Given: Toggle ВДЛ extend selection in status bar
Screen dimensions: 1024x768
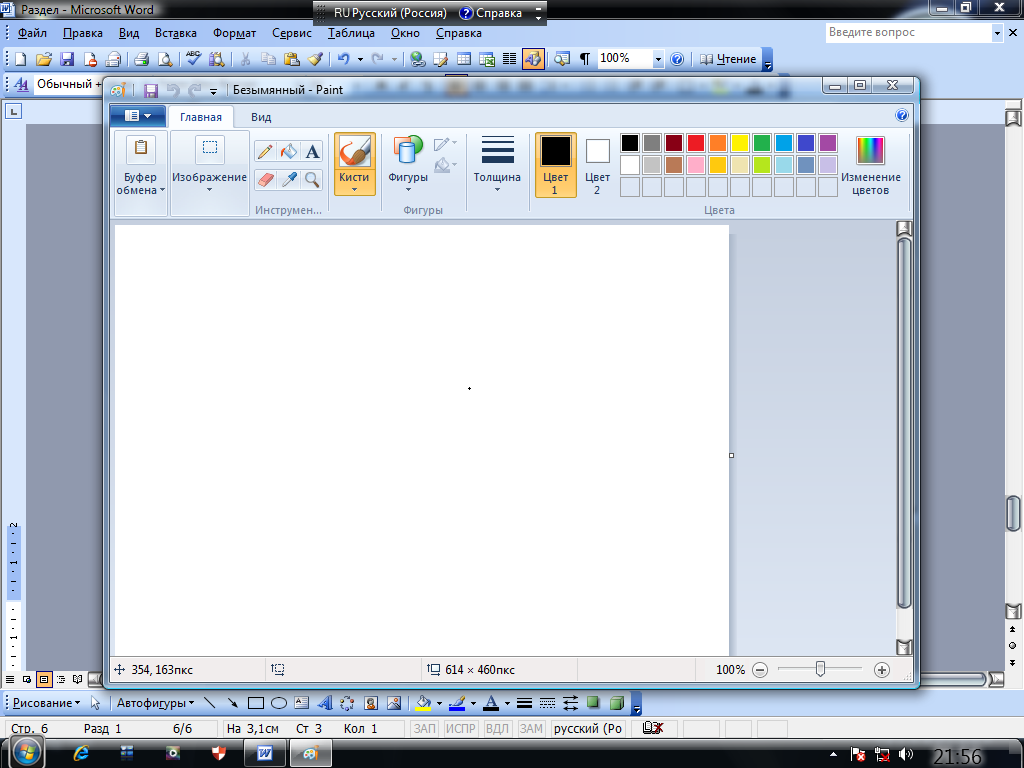Looking at the screenshot, I should pos(497,728).
